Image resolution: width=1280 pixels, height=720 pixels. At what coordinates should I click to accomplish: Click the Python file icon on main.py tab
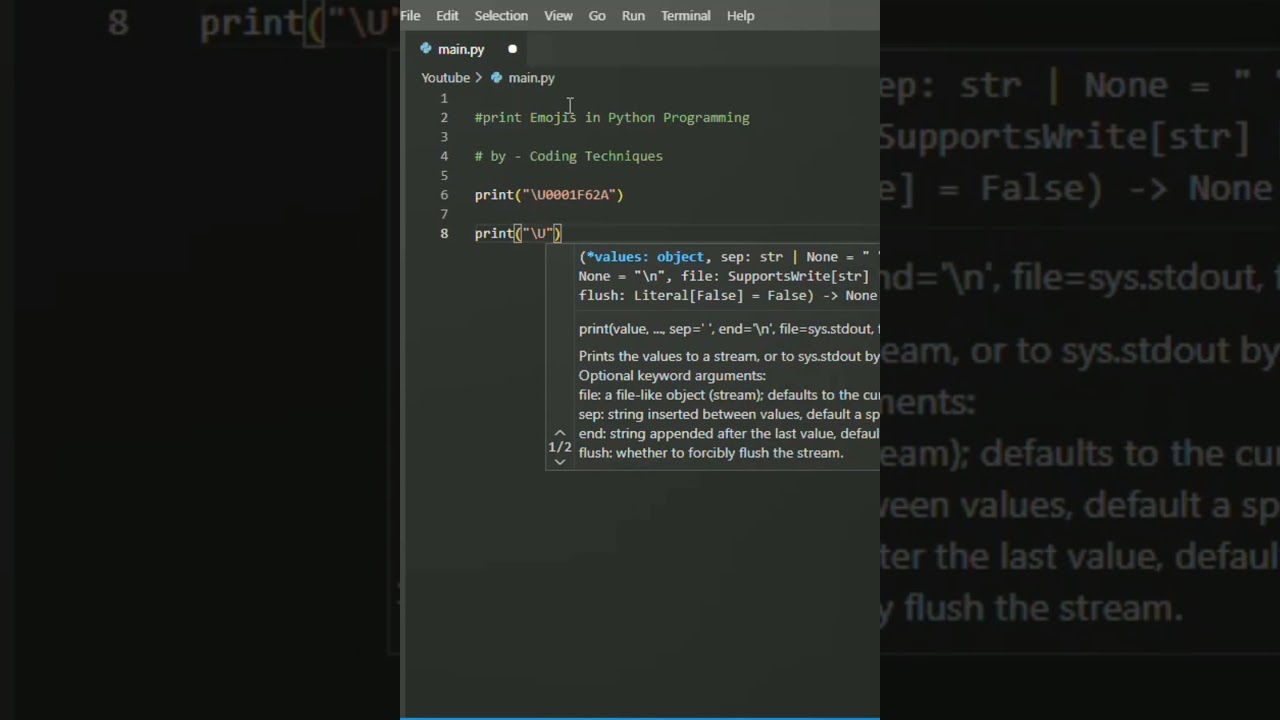pyautogui.click(x=426, y=49)
